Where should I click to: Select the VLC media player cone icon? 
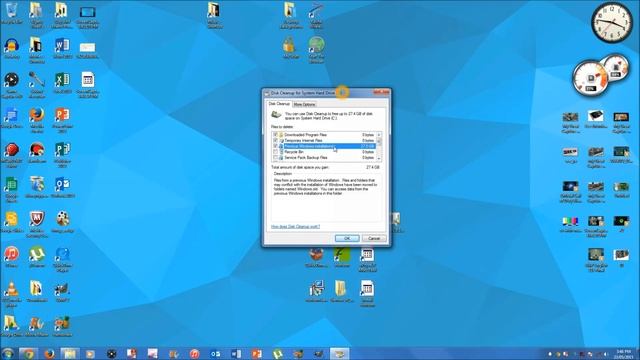point(11,294)
